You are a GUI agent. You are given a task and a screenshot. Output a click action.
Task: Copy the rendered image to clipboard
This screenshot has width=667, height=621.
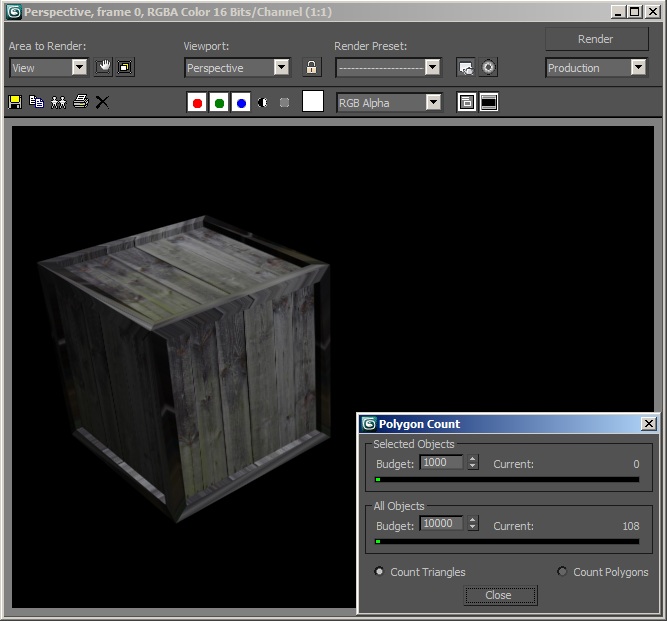(37, 102)
